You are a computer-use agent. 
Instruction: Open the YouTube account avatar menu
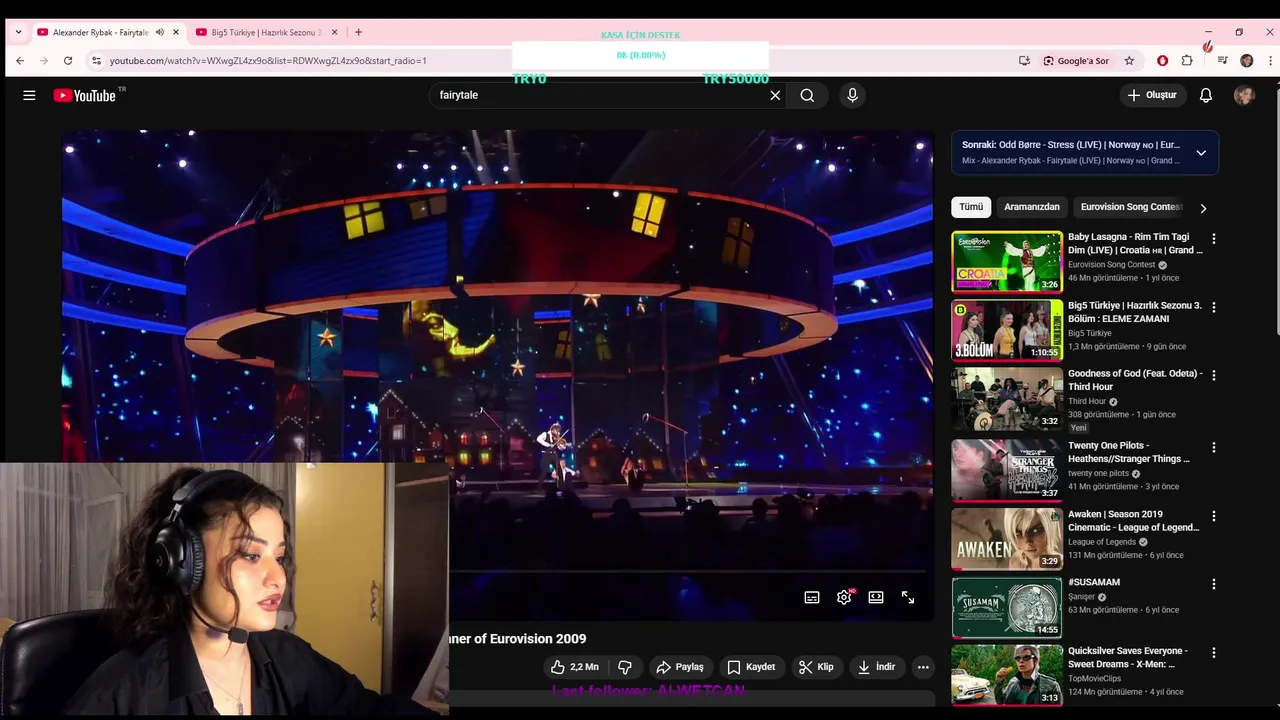tap(1244, 95)
